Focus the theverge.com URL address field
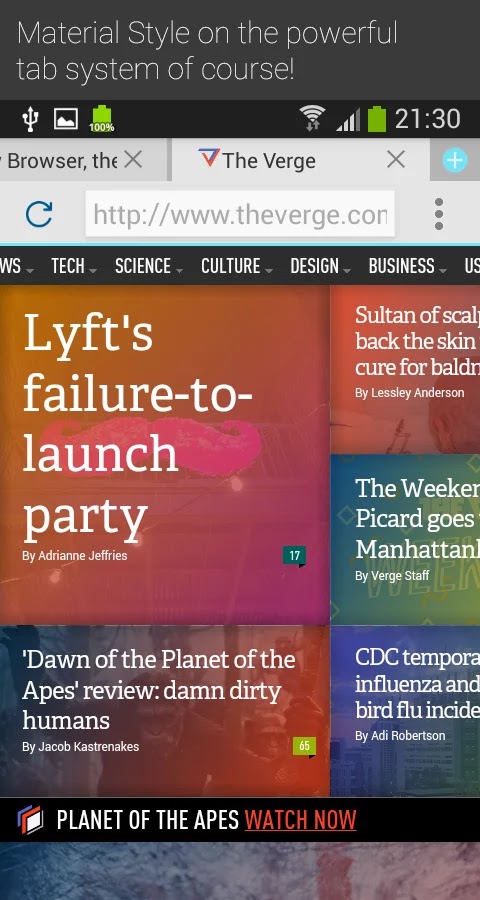480x900 pixels. tap(240, 214)
